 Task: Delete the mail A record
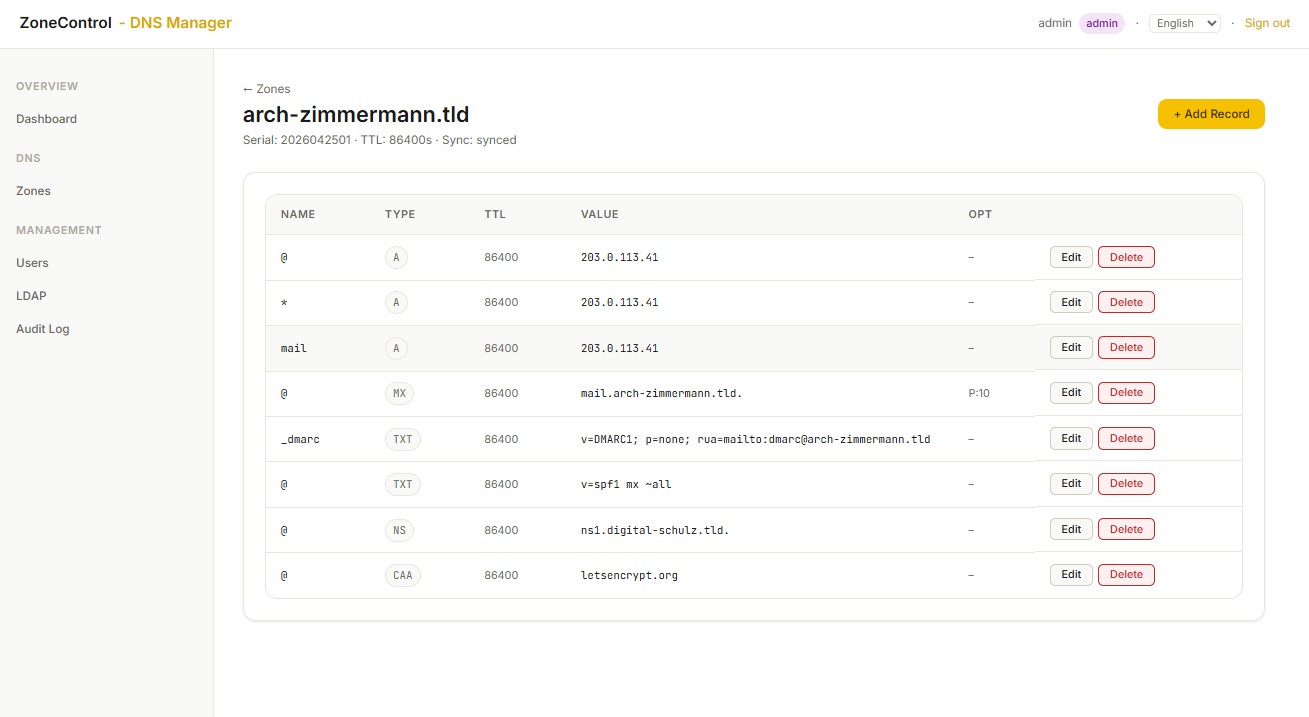pos(1126,348)
